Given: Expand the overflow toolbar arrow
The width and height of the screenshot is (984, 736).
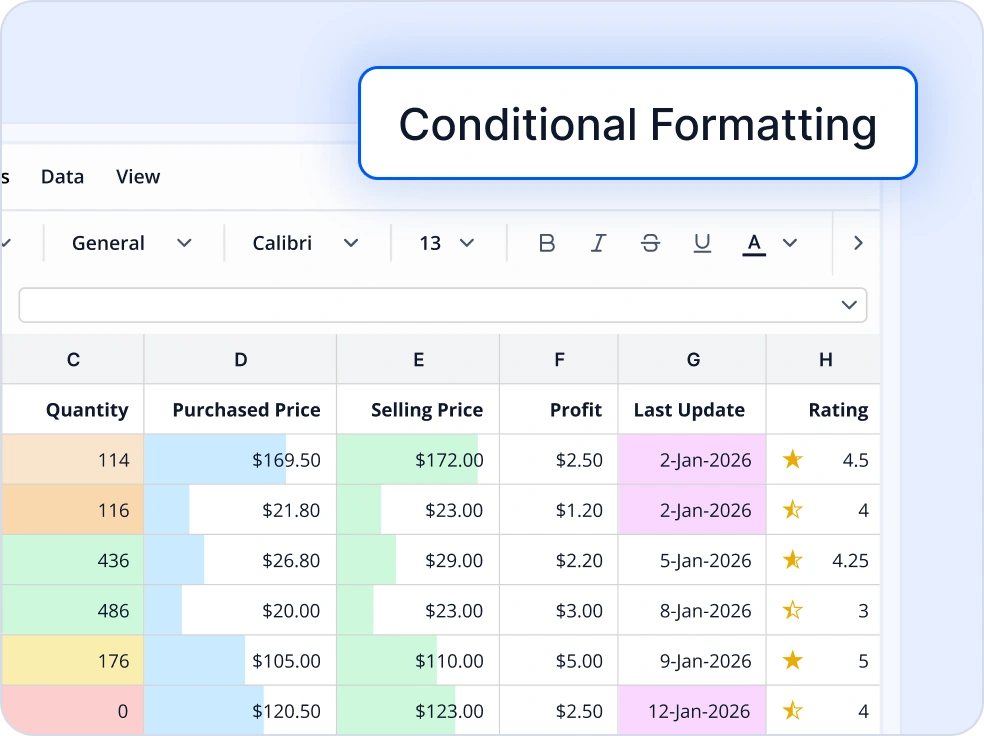Looking at the screenshot, I should (x=857, y=242).
